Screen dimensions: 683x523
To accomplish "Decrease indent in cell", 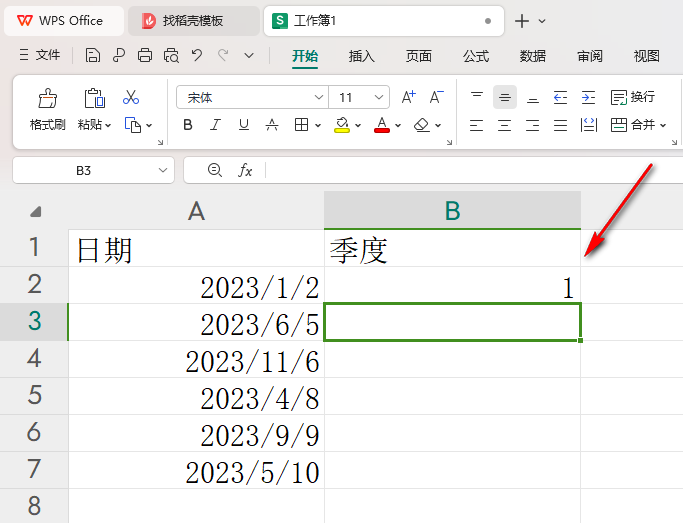I will click(560, 97).
